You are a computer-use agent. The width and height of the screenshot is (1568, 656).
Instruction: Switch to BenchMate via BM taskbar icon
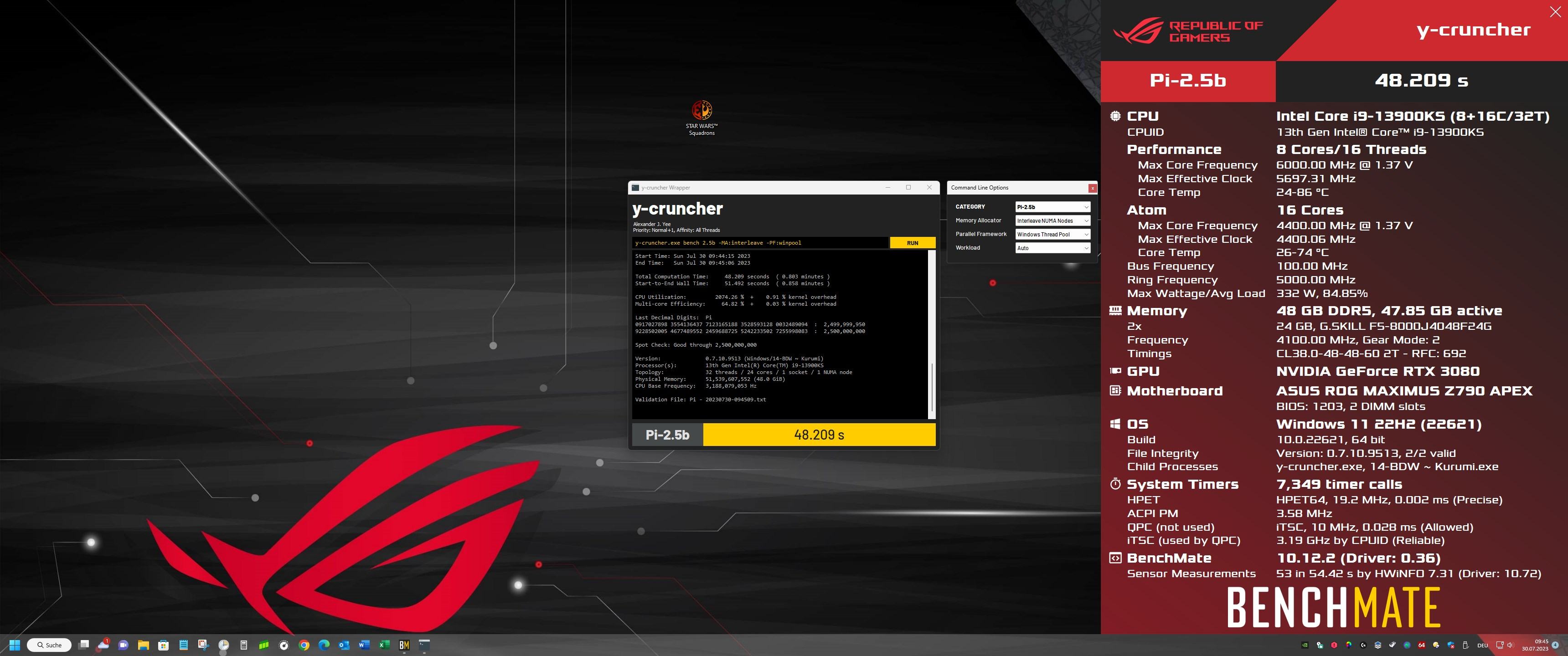404,645
